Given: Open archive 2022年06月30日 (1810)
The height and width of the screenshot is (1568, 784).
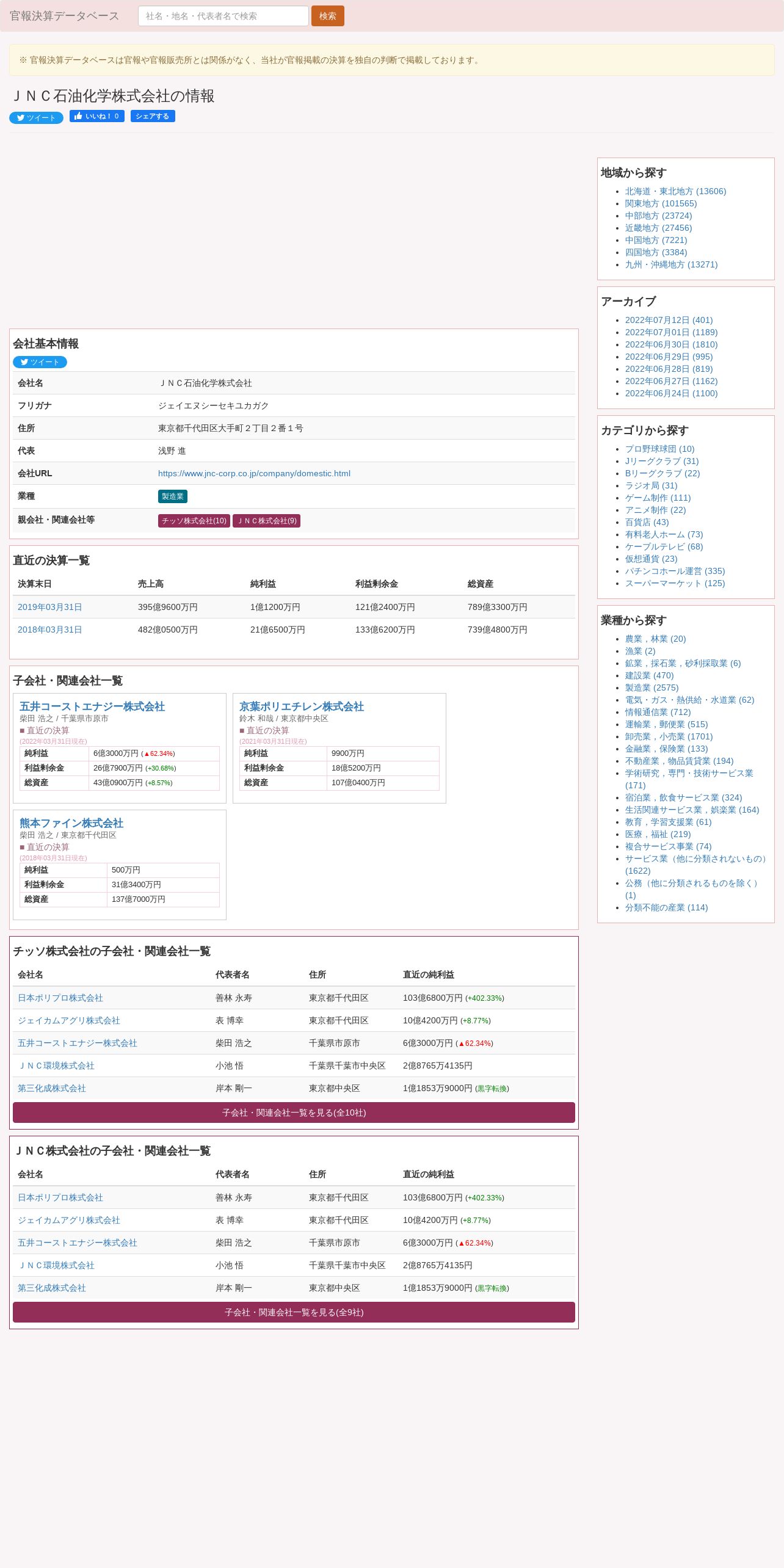Looking at the screenshot, I should [x=671, y=344].
